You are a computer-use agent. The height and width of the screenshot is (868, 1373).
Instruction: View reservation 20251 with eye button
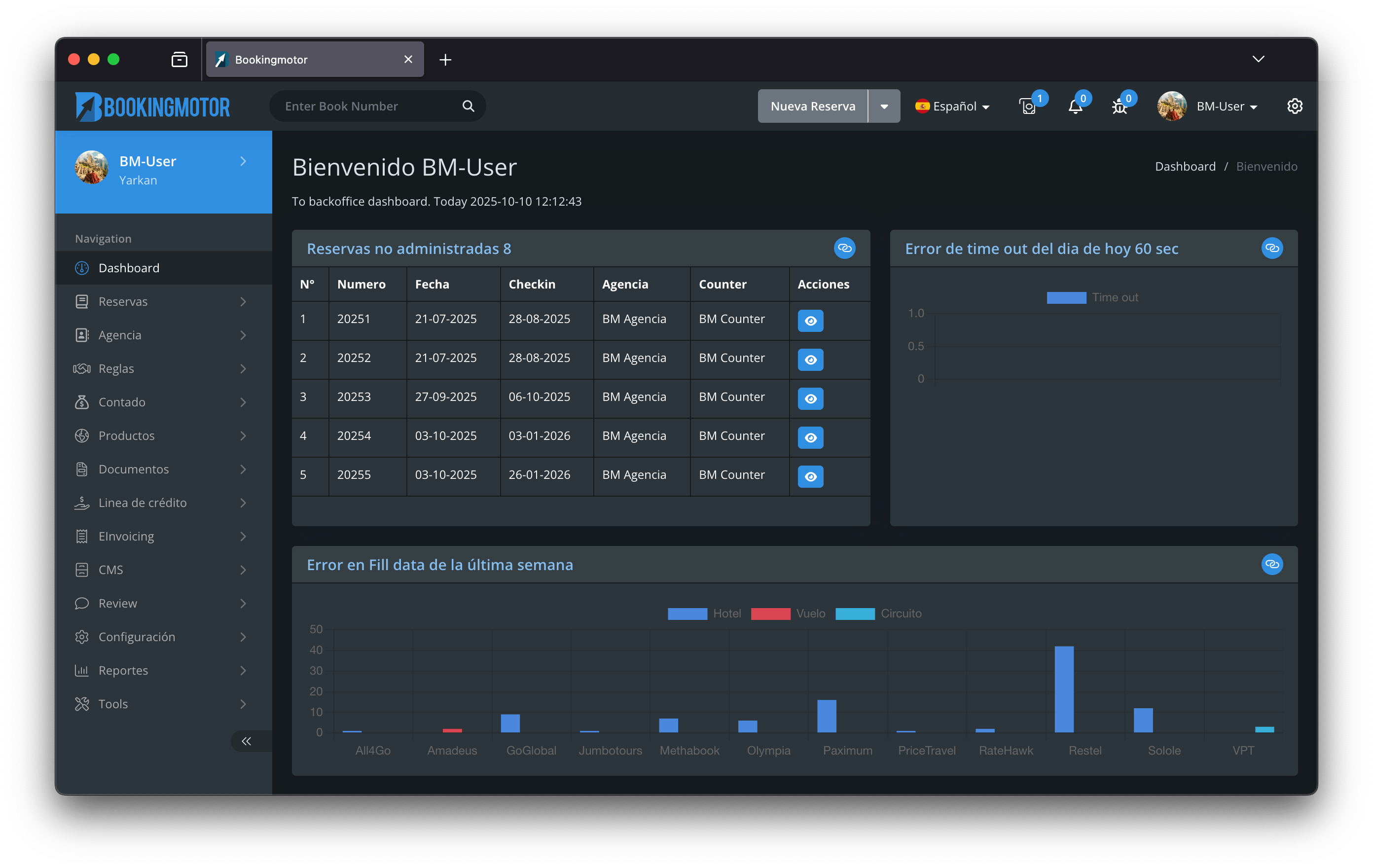pos(810,321)
